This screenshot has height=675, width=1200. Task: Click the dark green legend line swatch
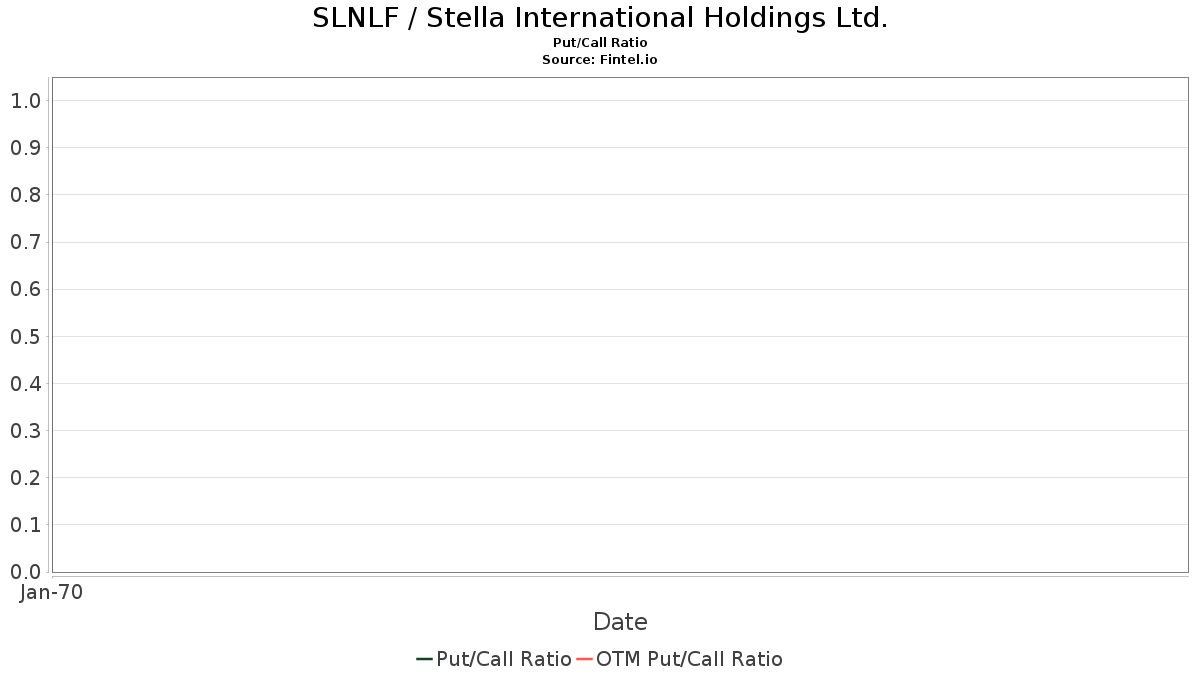(x=424, y=659)
